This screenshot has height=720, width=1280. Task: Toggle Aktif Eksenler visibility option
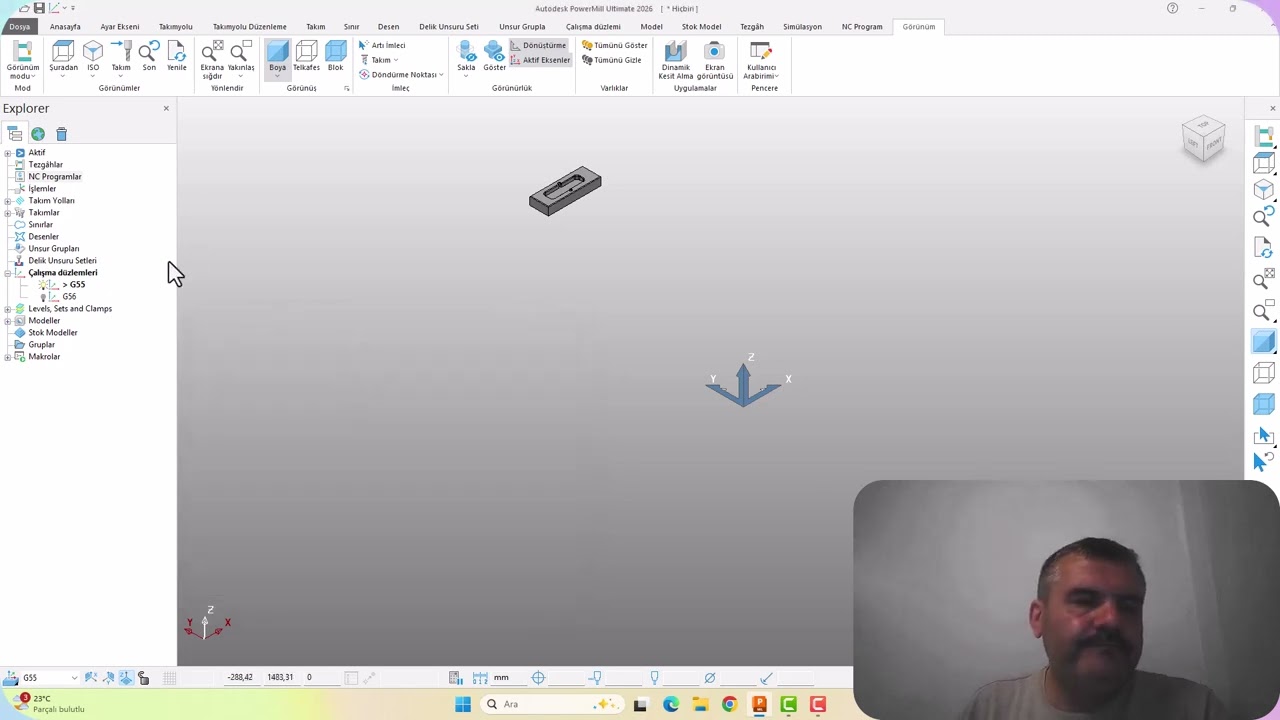point(540,60)
